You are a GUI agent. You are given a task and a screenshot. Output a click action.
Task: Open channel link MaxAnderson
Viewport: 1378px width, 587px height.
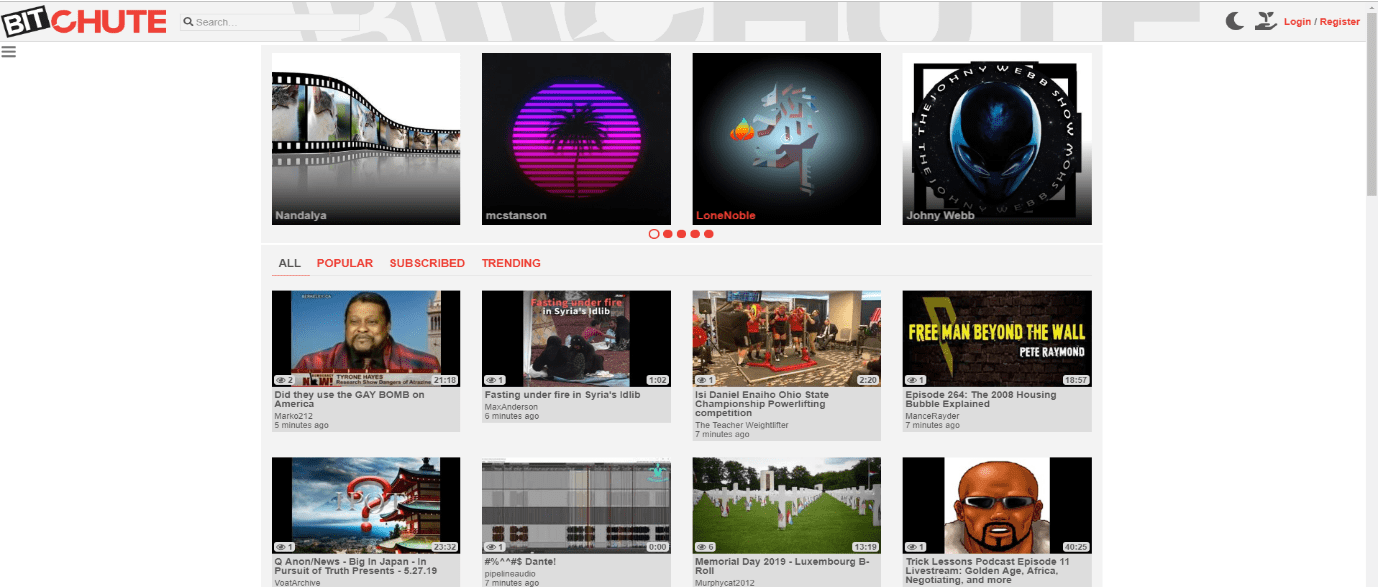[510, 406]
